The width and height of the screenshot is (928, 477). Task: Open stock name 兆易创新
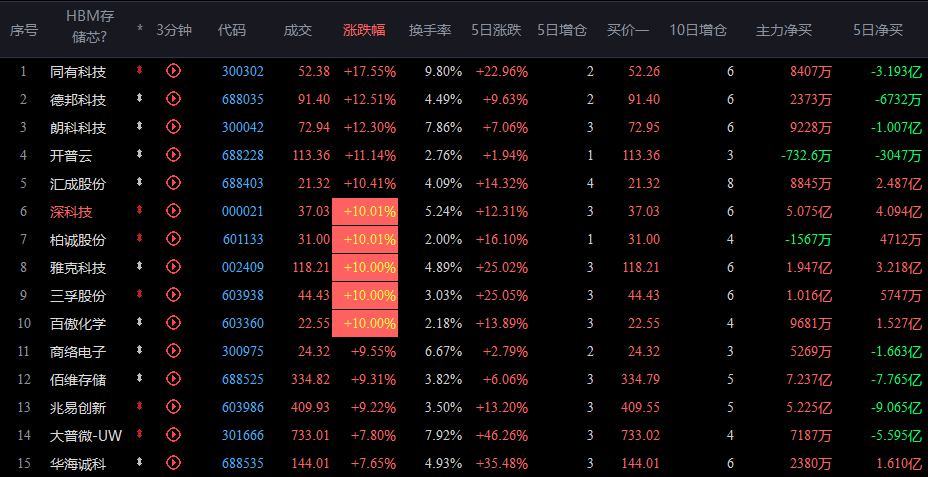click(x=78, y=408)
